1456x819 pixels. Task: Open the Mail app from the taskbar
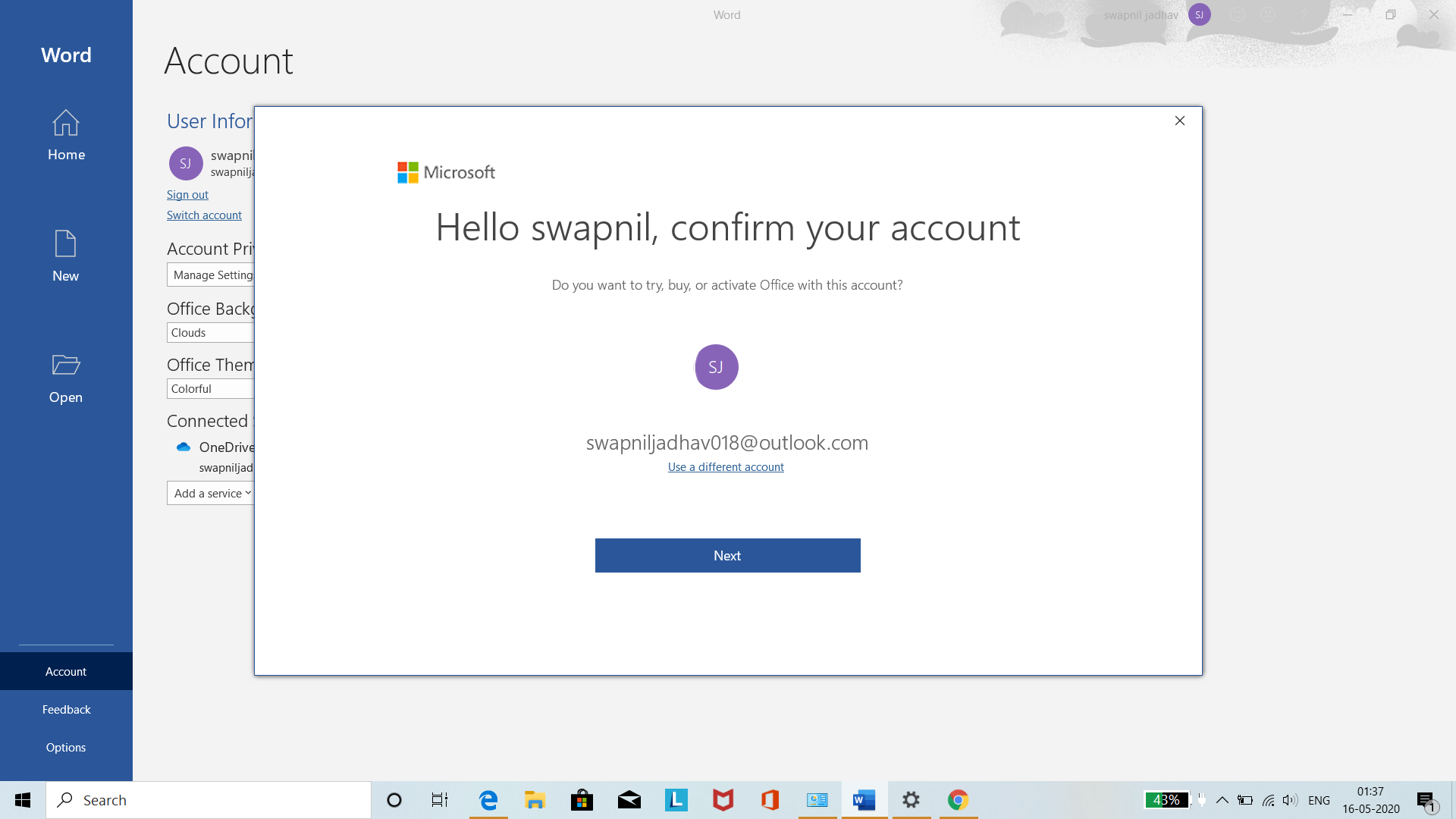(629, 800)
